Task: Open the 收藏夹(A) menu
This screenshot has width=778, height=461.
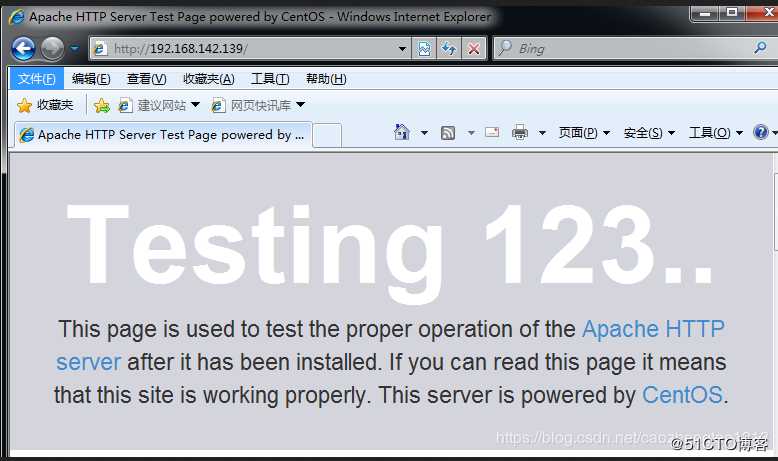Action: 209,79
